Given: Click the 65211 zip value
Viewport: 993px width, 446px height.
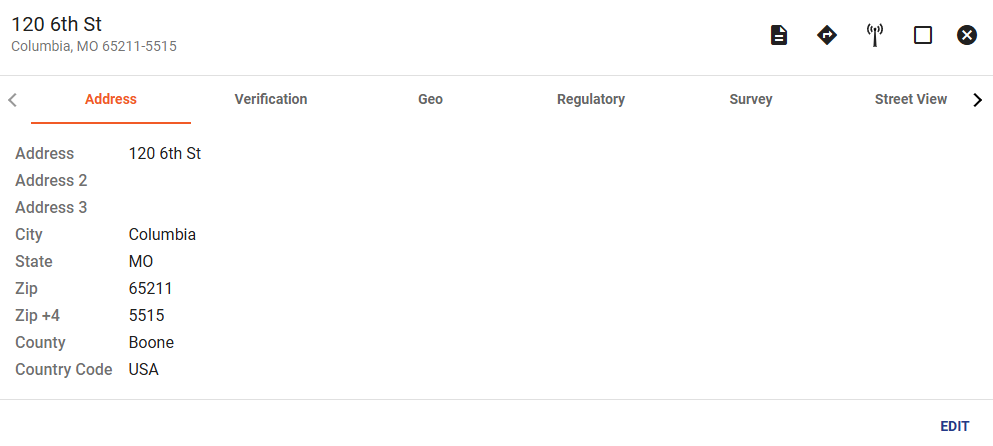Looking at the screenshot, I should click(x=150, y=289).
